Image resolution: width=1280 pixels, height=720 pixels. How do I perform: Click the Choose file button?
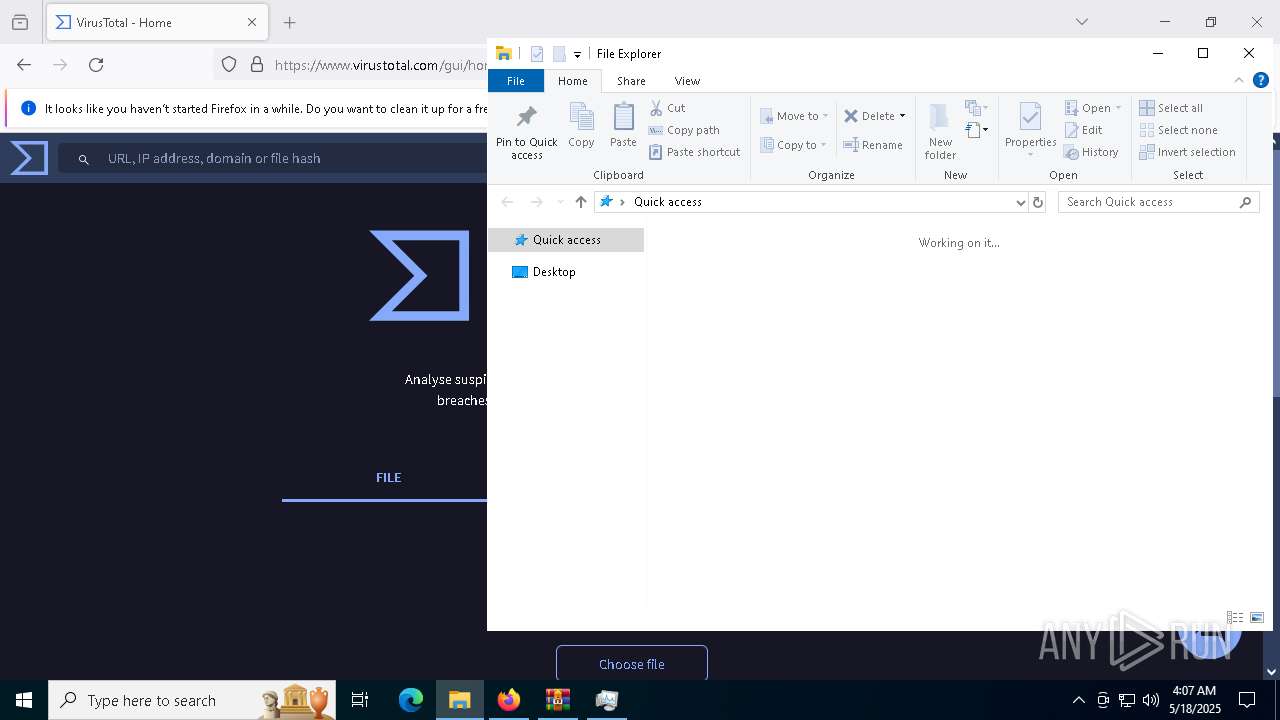632,664
